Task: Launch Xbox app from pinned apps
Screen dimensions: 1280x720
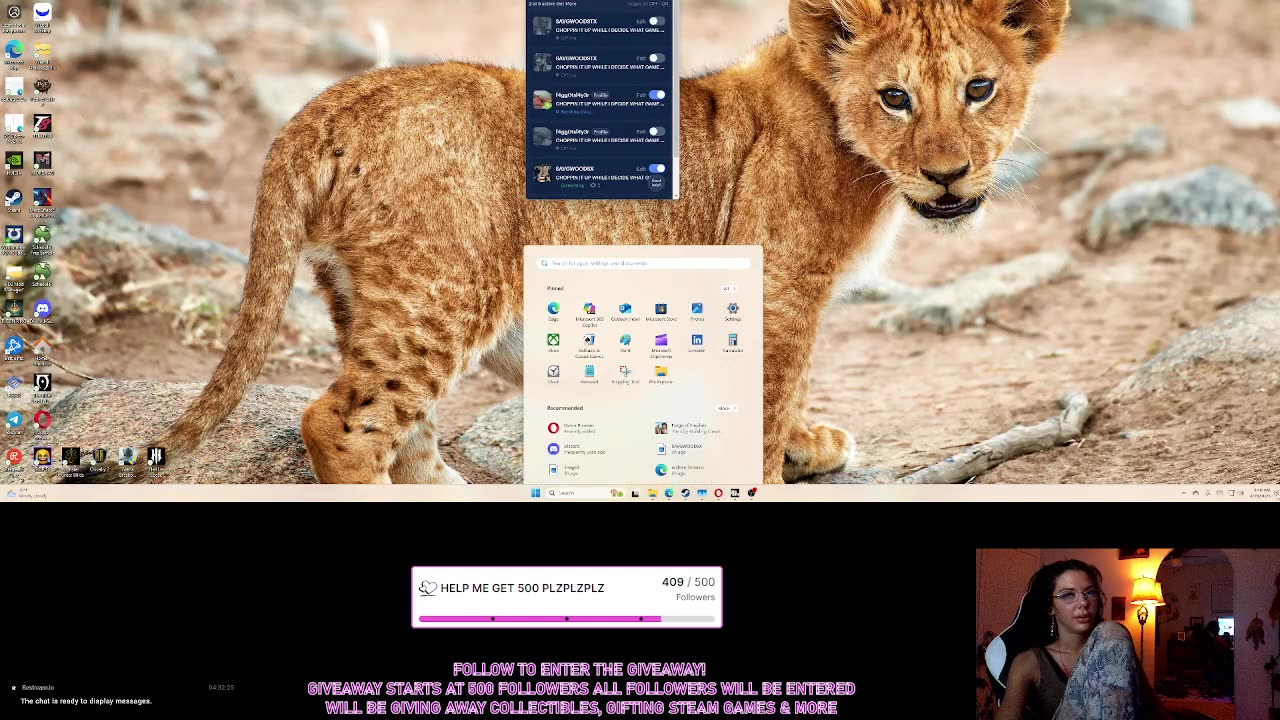Action: [x=553, y=343]
